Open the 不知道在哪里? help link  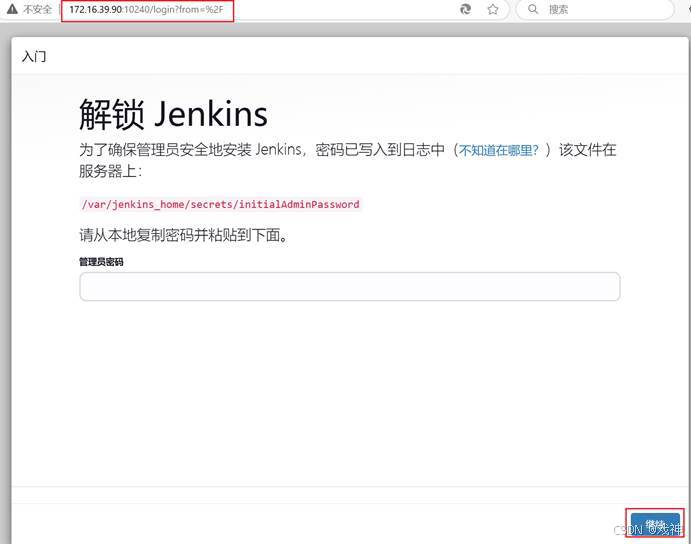[498, 150]
